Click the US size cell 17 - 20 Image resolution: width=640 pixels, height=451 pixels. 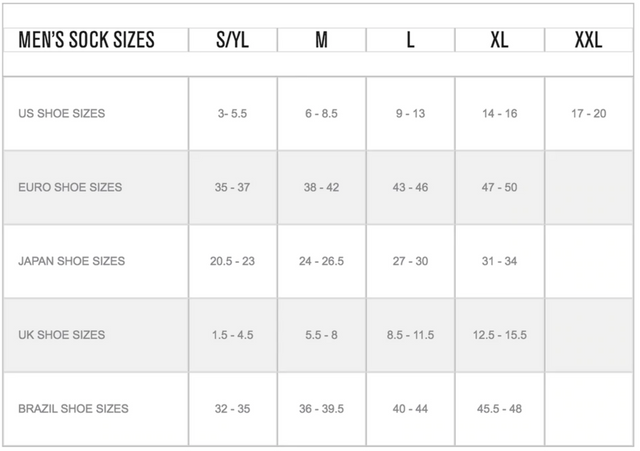(588, 114)
